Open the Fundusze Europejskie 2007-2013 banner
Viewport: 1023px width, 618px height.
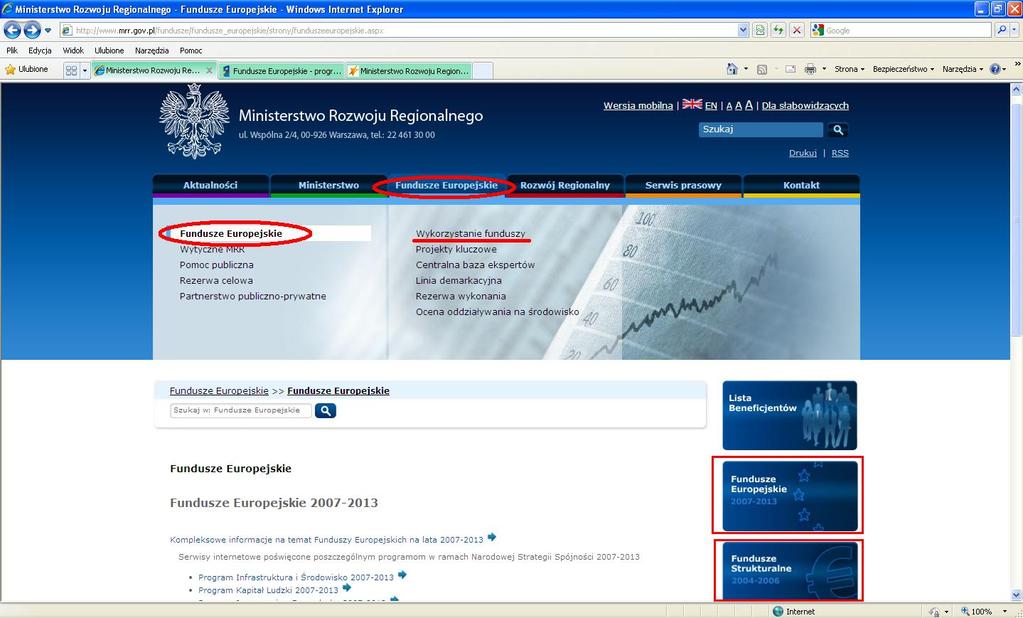pyautogui.click(x=789, y=495)
